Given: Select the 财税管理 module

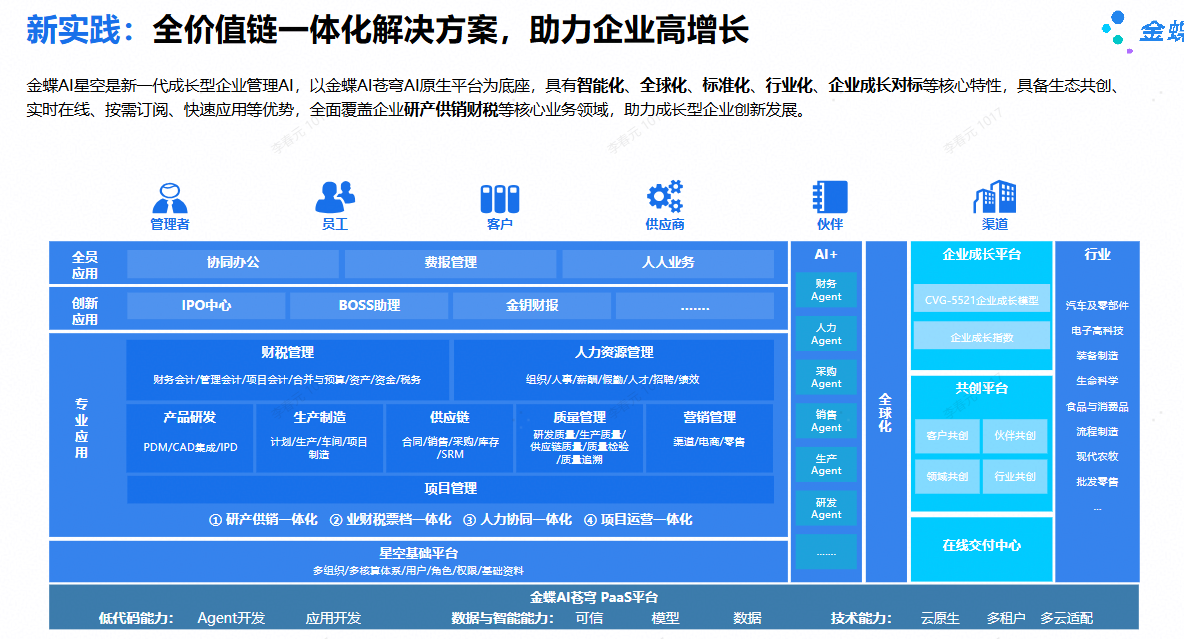Looking at the screenshot, I should tap(287, 369).
